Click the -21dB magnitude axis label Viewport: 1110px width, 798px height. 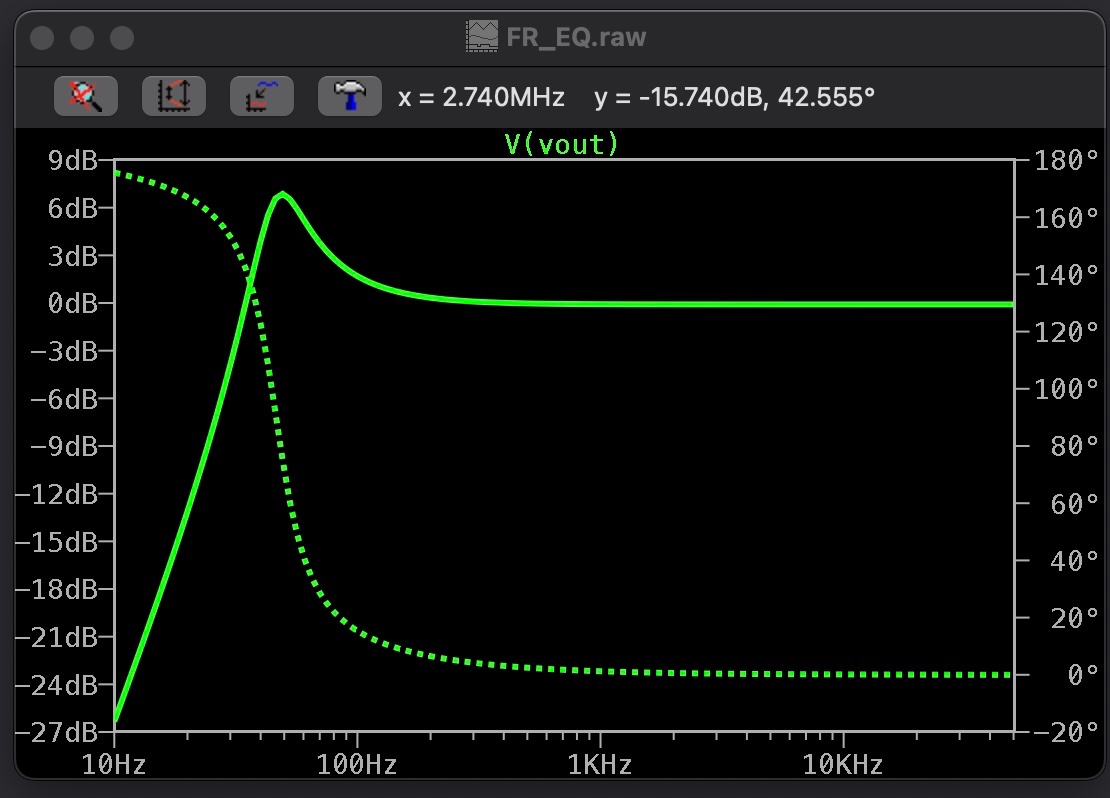point(56,637)
